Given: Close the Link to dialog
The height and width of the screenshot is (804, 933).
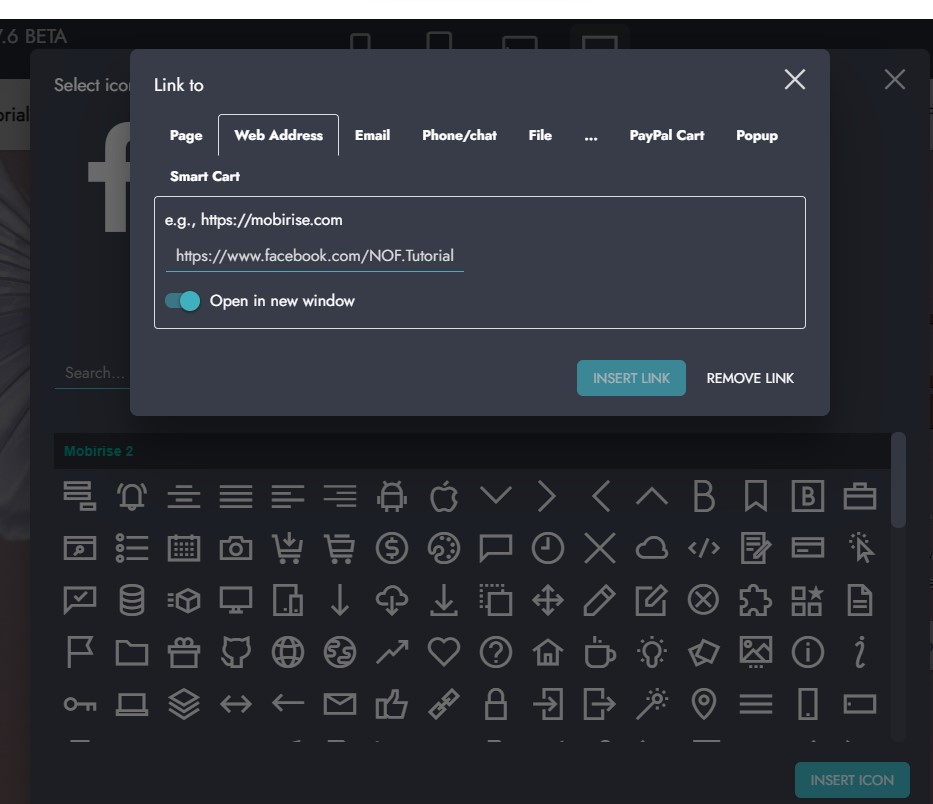Looking at the screenshot, I should tap(795, 79).
